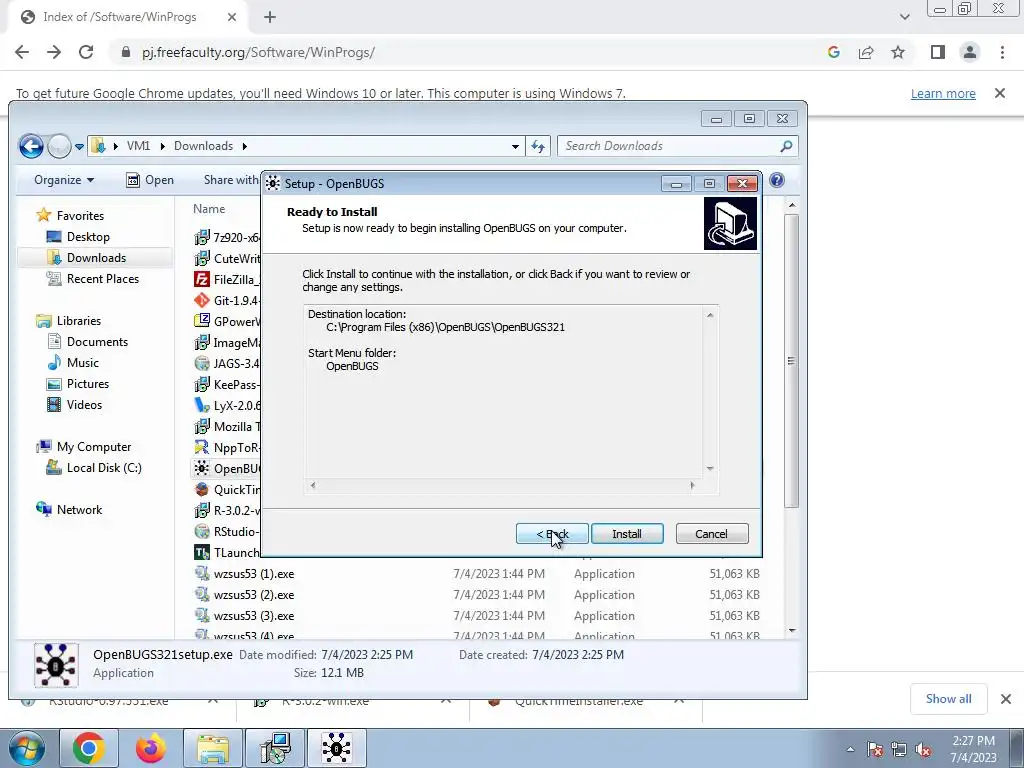1024x768 pixels.
Task: Open Chrome from the taskbar
Action: [89, 748]
